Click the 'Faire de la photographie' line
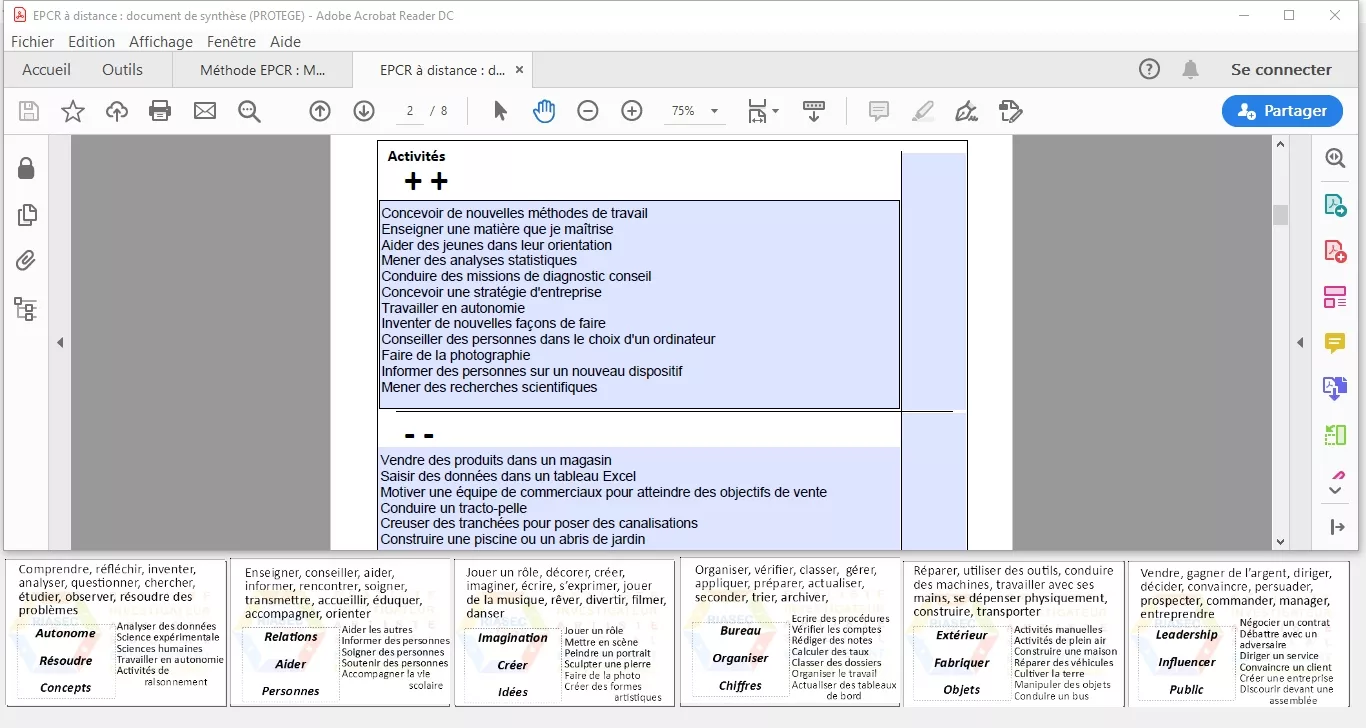This screenshot has width=1366, height=728. click(x=456, y=355)
